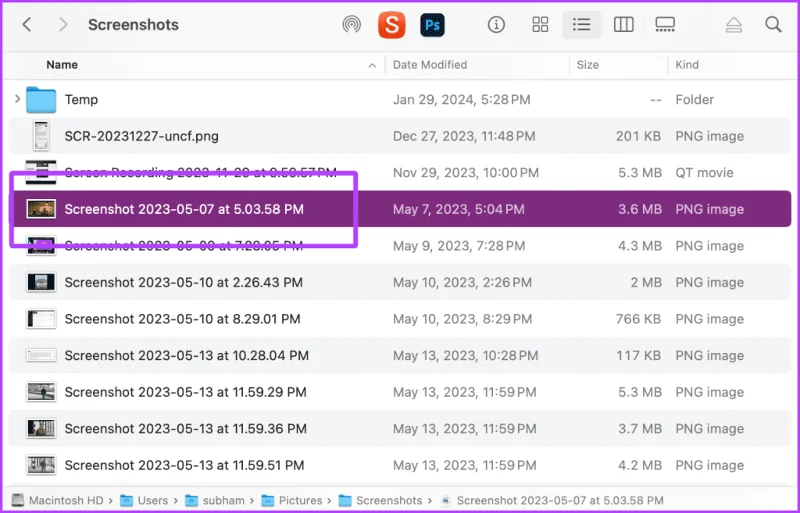Open AirDrop from the toolbar

pyautogui.click(x=352, y=24)
